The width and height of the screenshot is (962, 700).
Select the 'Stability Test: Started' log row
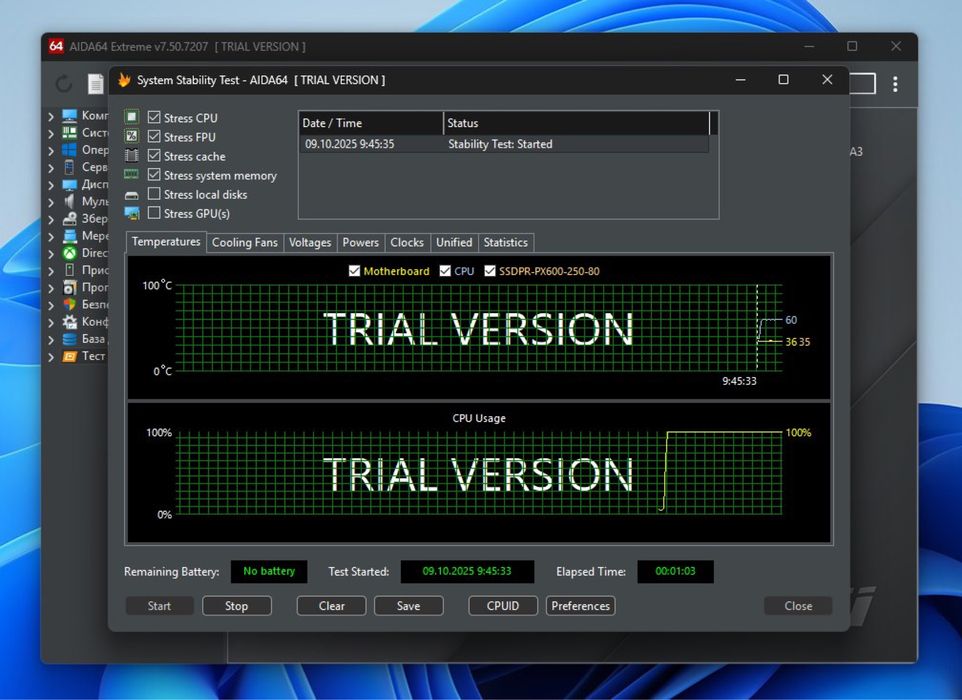504,144
